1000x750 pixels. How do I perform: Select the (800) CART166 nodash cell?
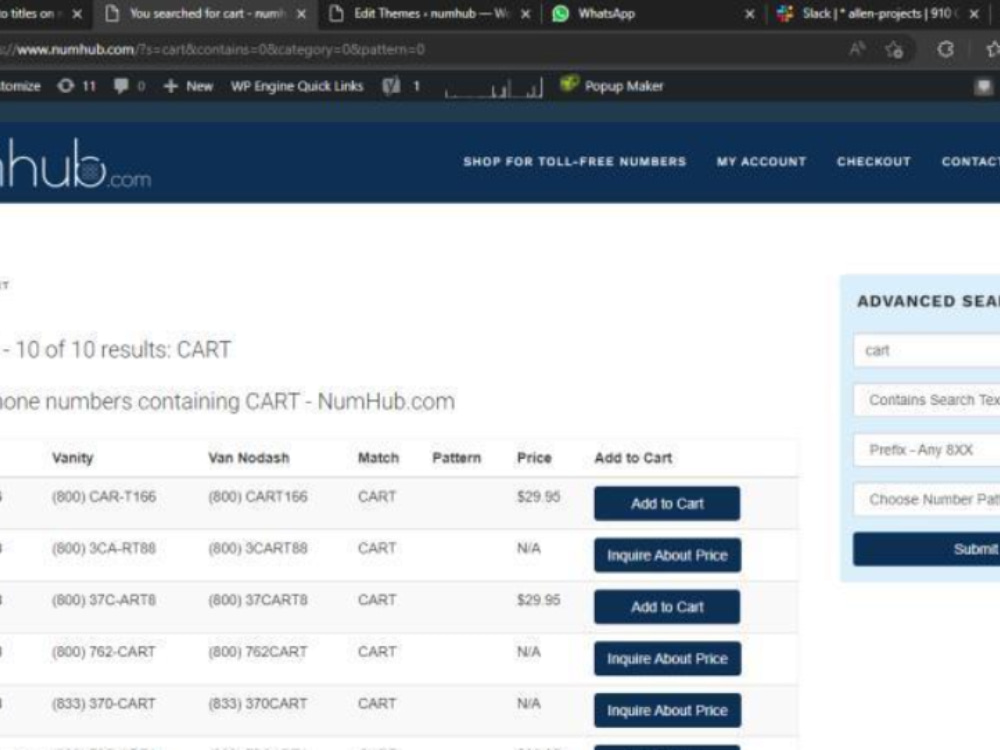point(258,496)
